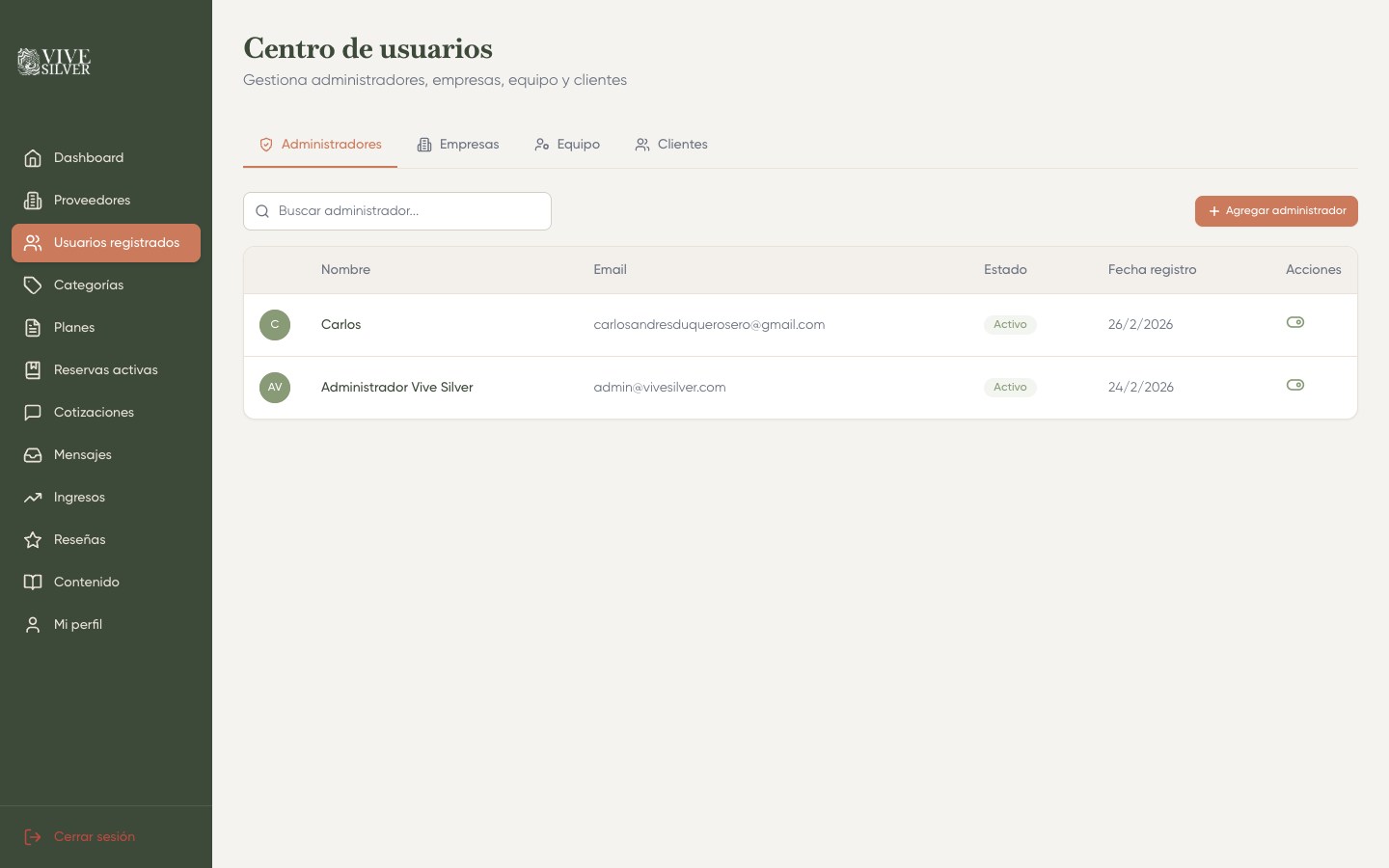Image resolution: width=1389 pixels, height=868 pixels.
Task: Open Mensajes using the inbox icon
Action: [33, 454]
